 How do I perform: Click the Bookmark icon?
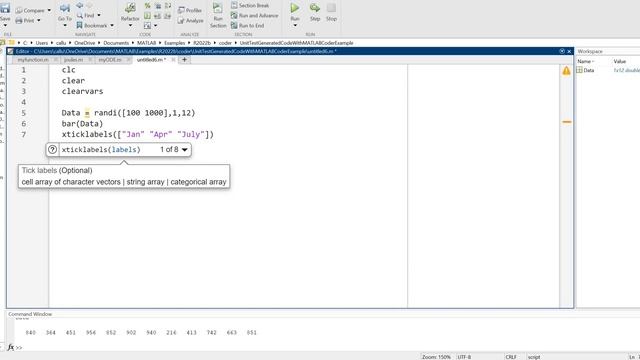click(80, 25)
